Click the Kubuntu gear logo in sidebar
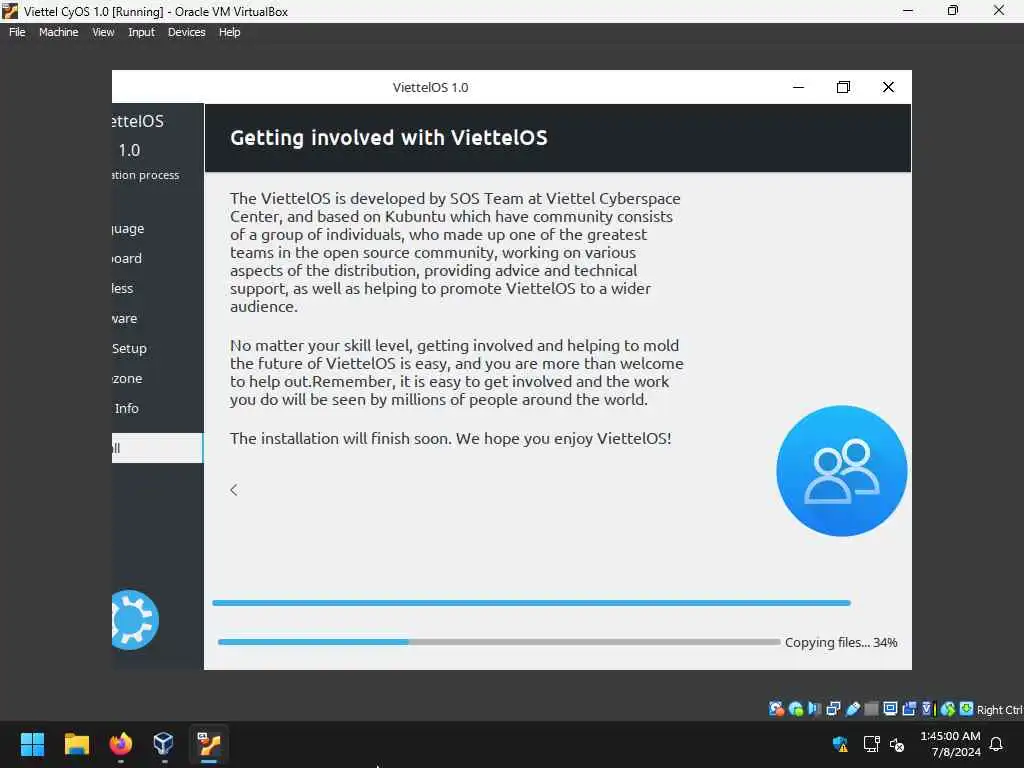Image resolution: width=1024 pixels, height=768 pixels. [135, 620]
